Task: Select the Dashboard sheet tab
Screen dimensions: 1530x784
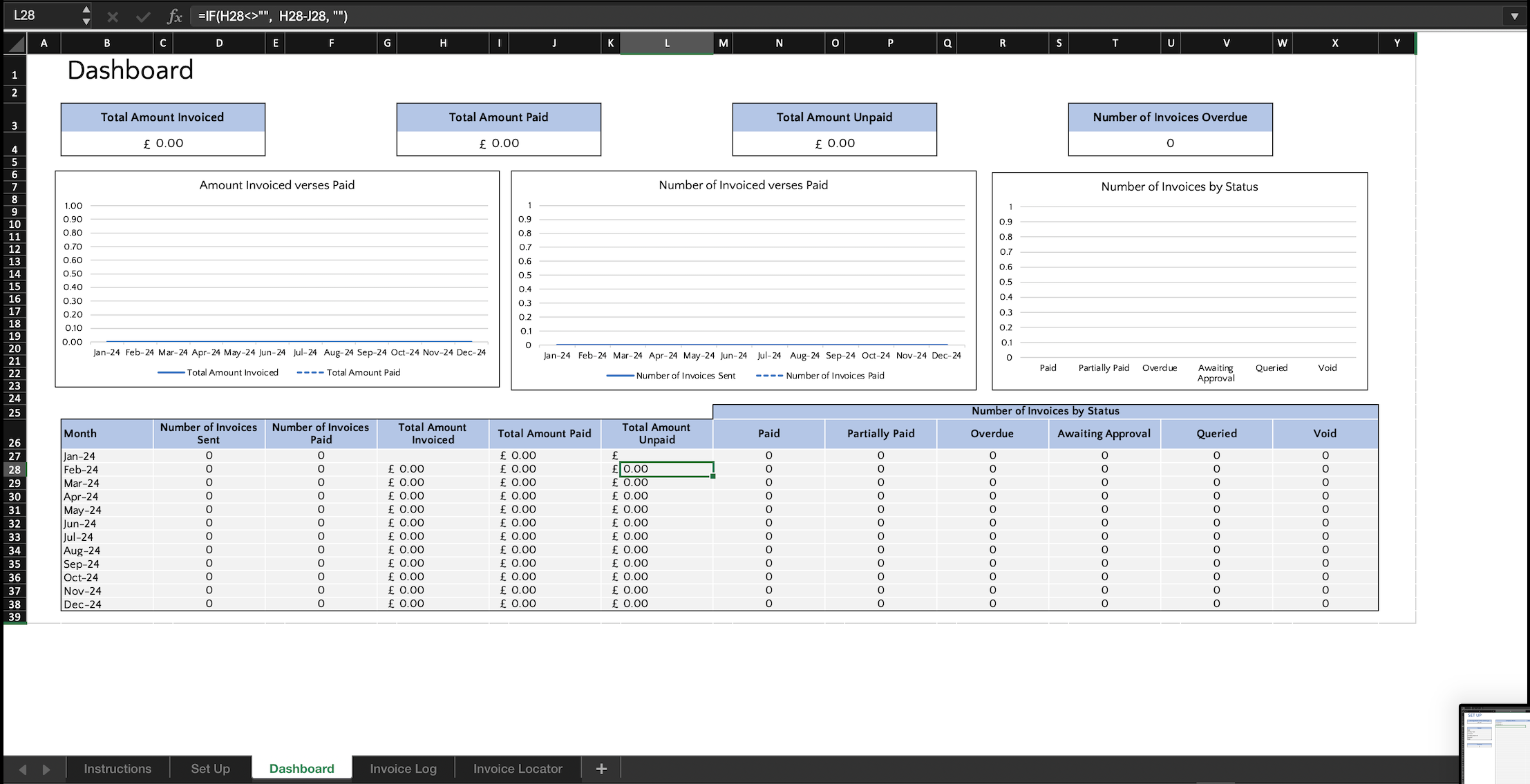Action: click(x=301, y=769)
